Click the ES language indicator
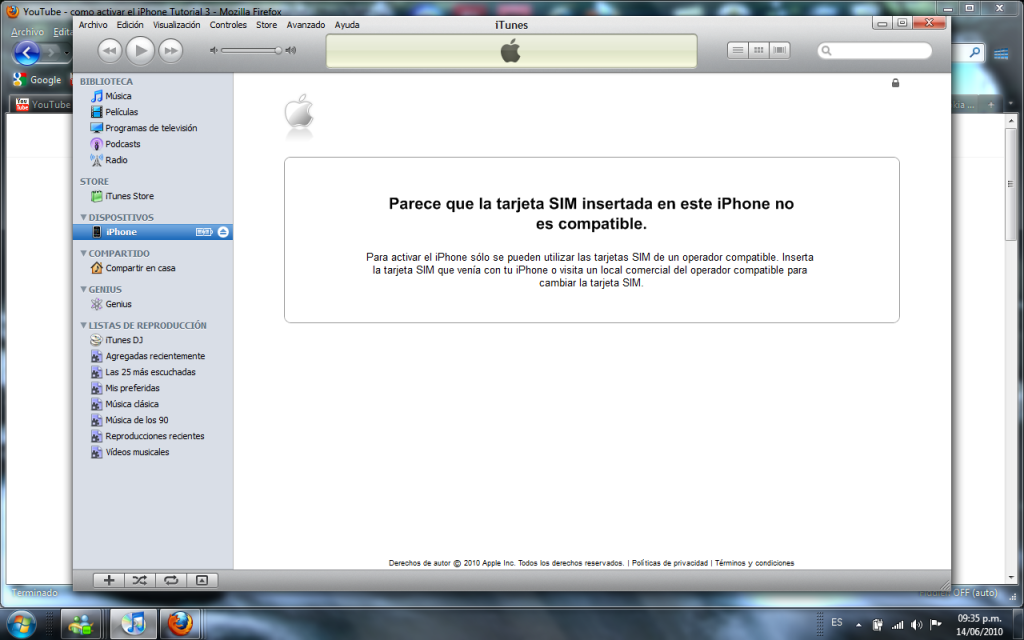This screenshot has width=1024, height=640. pyautogui.click(x=837, y=622)
